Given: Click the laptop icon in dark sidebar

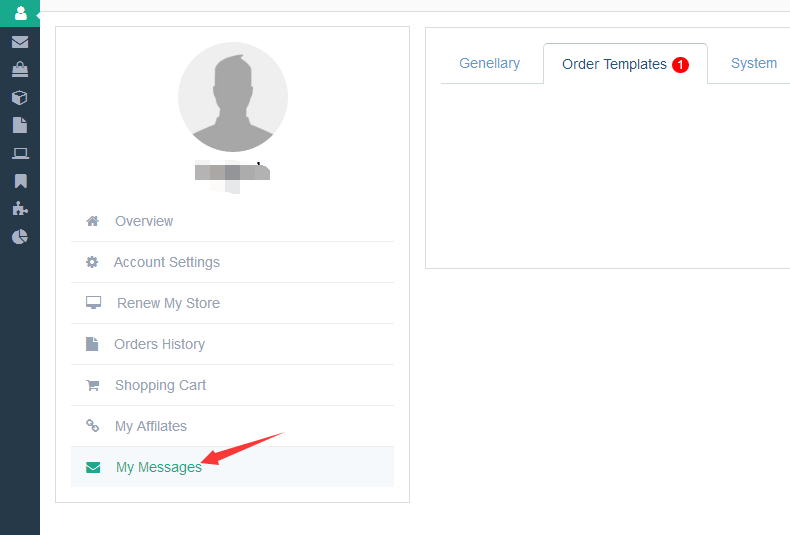Looking at the screenshot, I should tap(20, 153).
